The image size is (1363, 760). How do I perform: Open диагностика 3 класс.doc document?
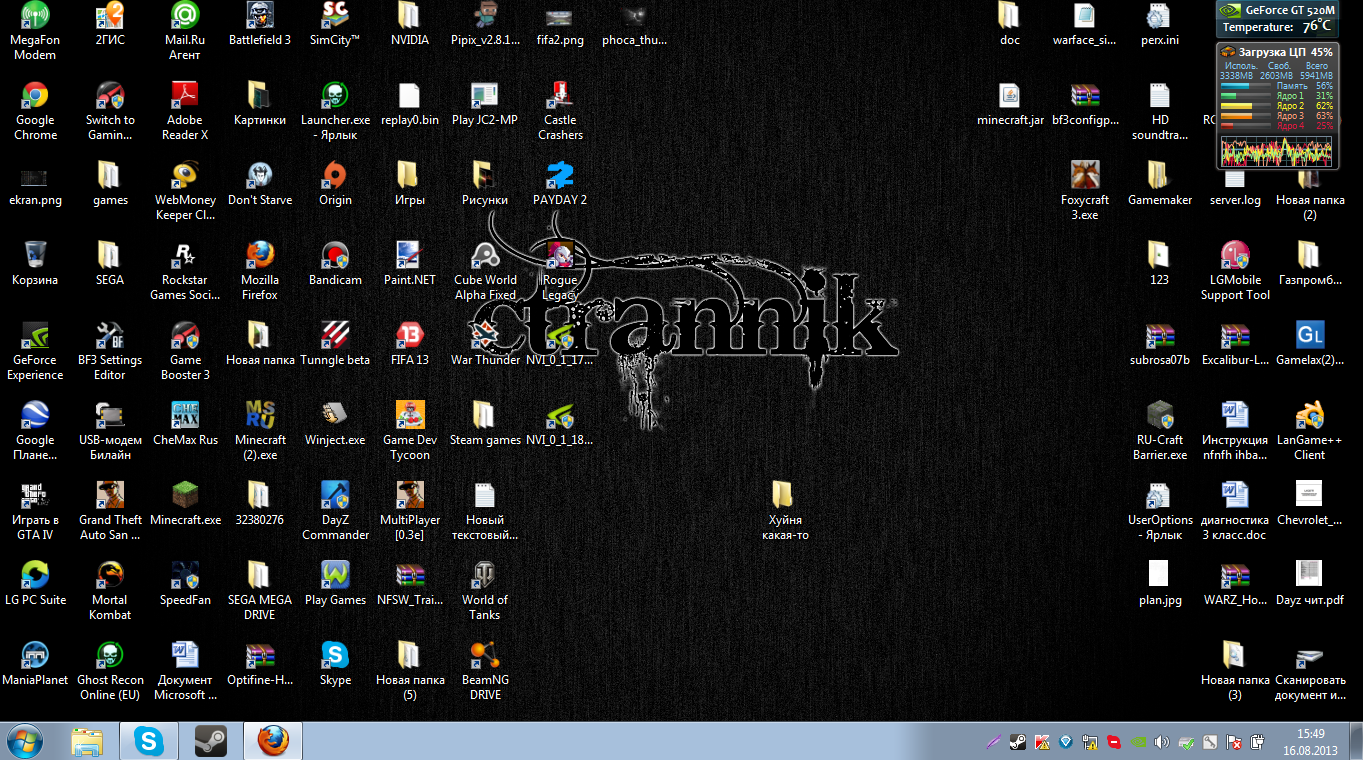point(1235,511)
